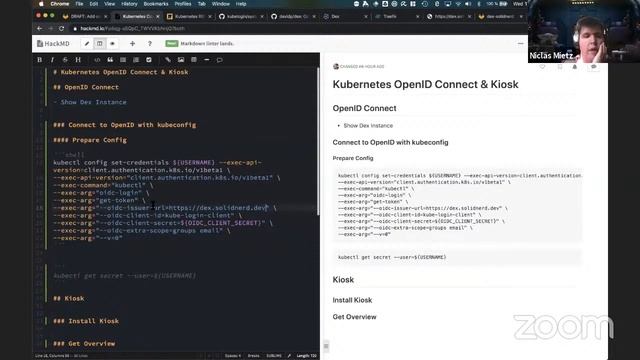Insert an unordered list
The image size is (640, 360).
coord(123,60)
